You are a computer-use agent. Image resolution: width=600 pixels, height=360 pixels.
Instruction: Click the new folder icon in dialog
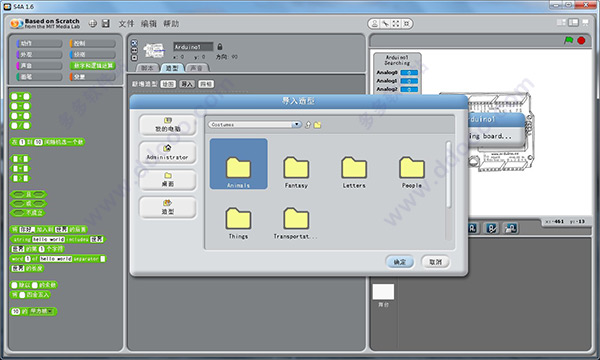pyautogui.click(x=318, y=125)
